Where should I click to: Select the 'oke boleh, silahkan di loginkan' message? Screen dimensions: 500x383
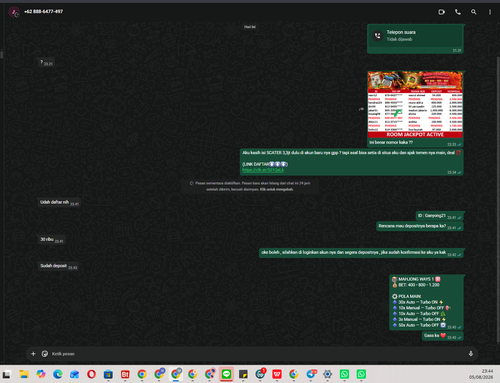coord(361,253)
